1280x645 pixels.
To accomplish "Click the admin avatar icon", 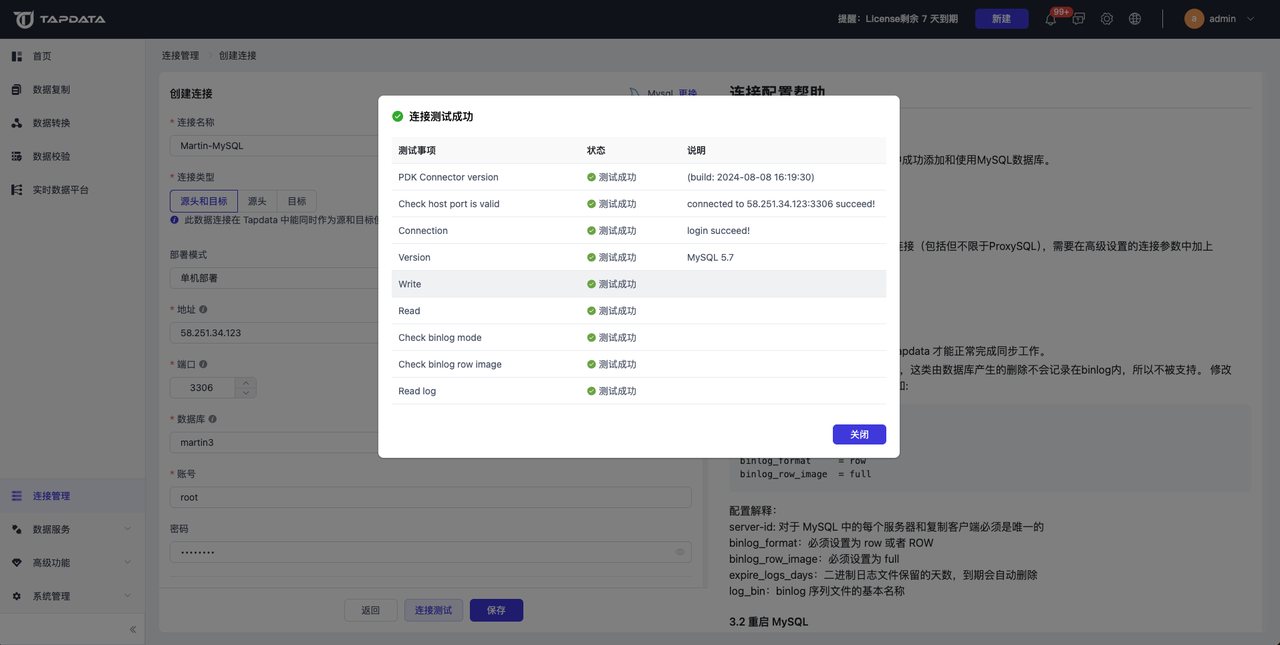I will click(x=1194, y=18).
